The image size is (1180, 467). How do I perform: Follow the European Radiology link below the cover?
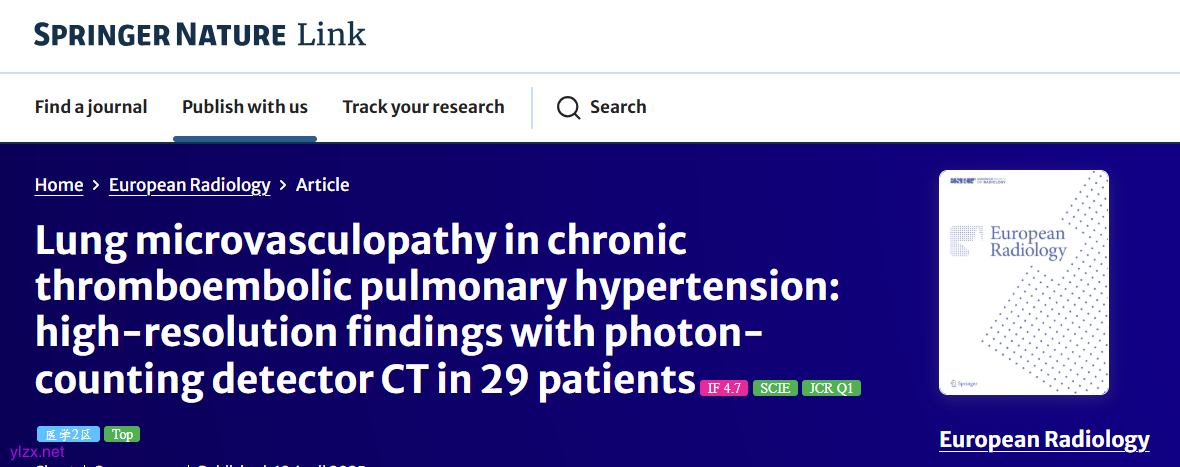pos(1044,439)
